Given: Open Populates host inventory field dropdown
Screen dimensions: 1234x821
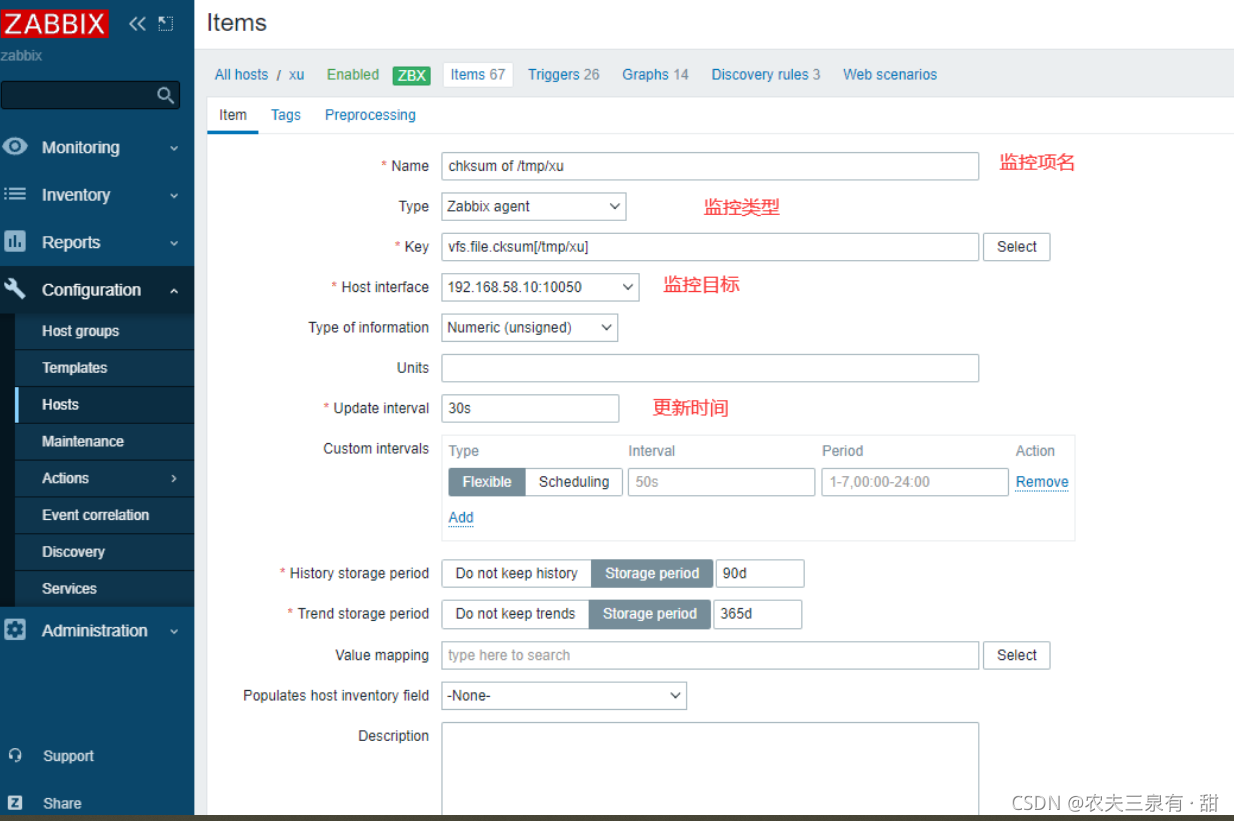Looking at the screenshot, I should click(x=564, y=696).
